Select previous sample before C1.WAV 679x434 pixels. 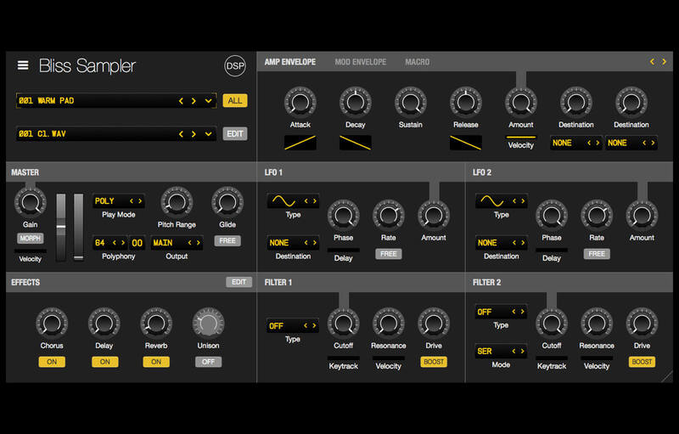pyautogui.click(x=181, y=134)
